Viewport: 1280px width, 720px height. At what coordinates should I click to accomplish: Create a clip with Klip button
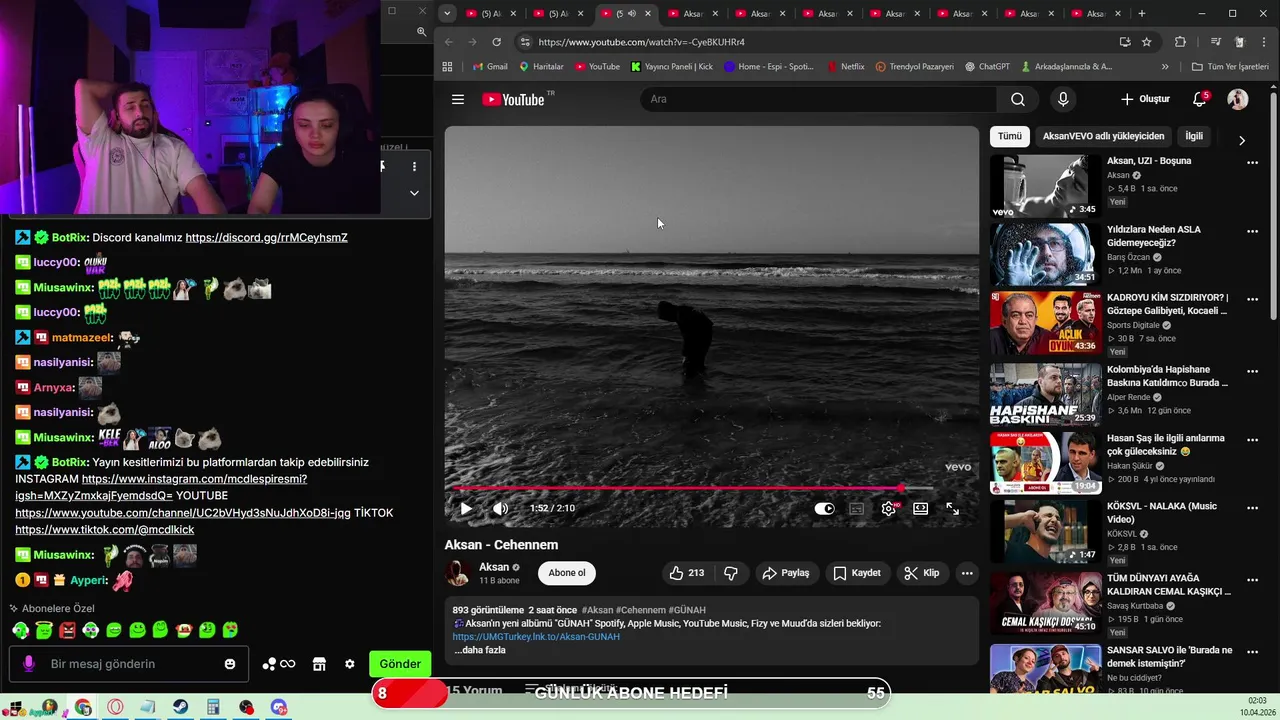click(921, 573)
